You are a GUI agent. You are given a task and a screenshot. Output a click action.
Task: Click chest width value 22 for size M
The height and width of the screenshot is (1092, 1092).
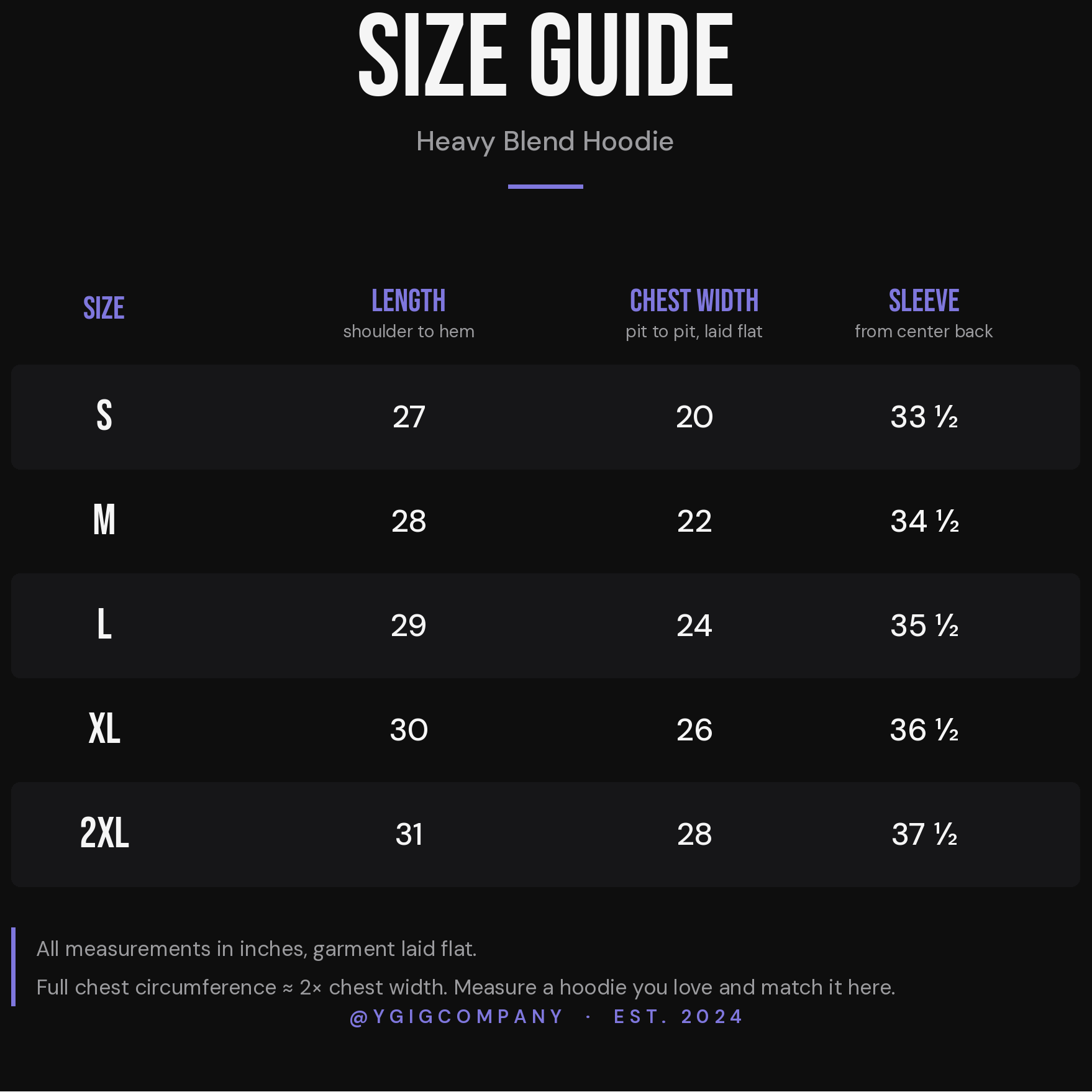click(694, 521)
